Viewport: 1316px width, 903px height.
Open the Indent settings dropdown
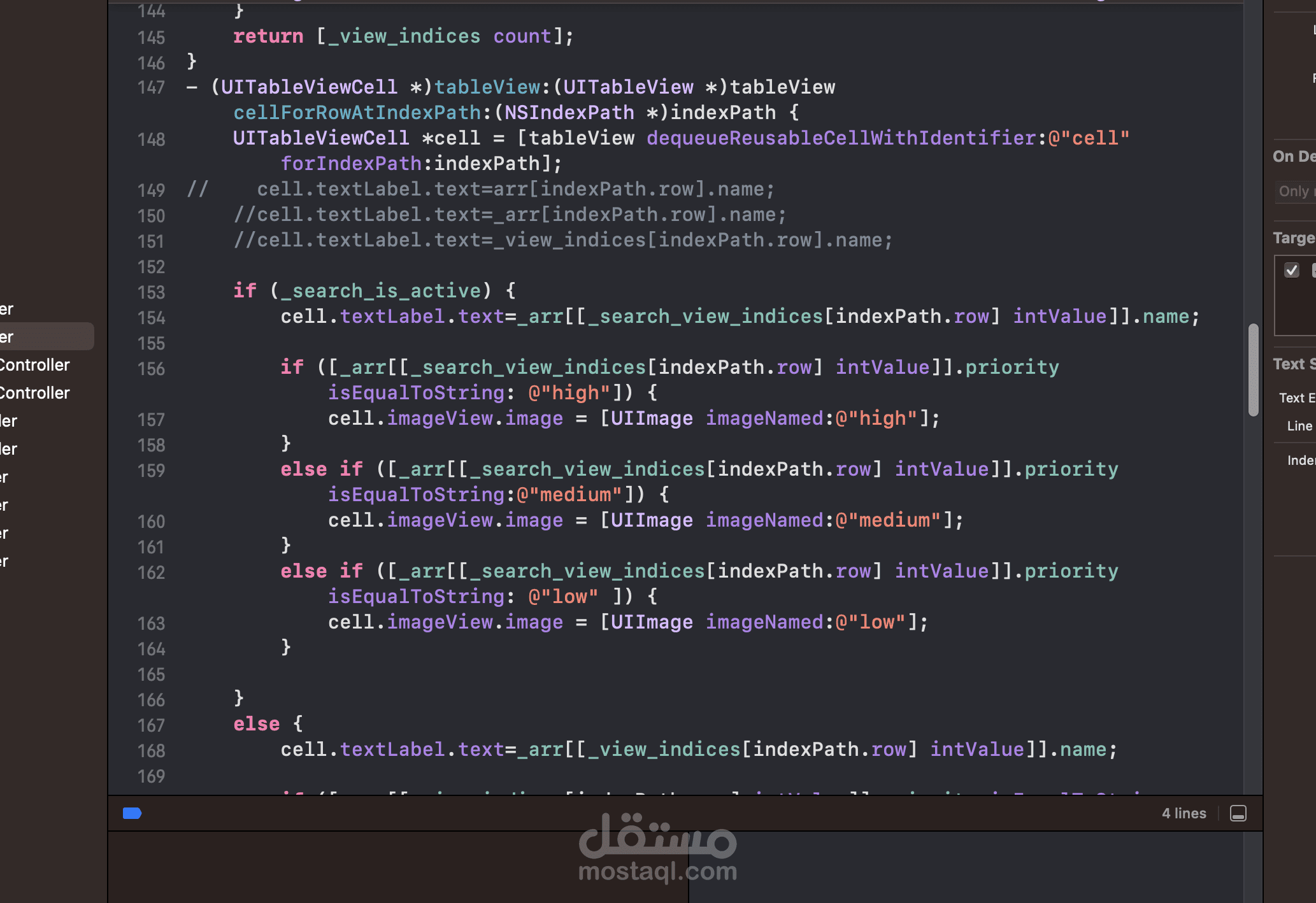click(x=1302, y=460)
